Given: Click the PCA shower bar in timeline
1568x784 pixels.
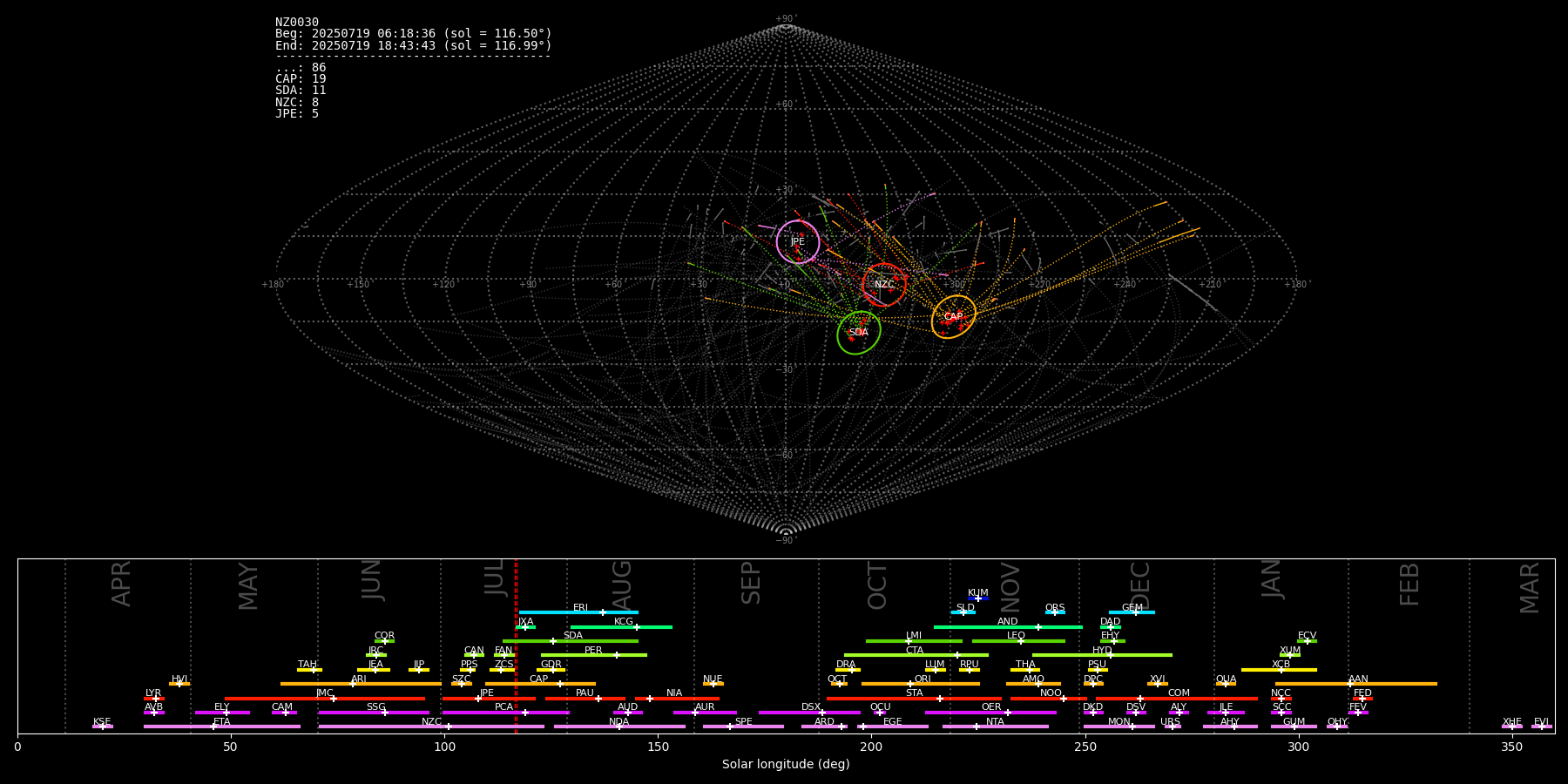Looking at the screenshot, I should (x=505, y=713).
